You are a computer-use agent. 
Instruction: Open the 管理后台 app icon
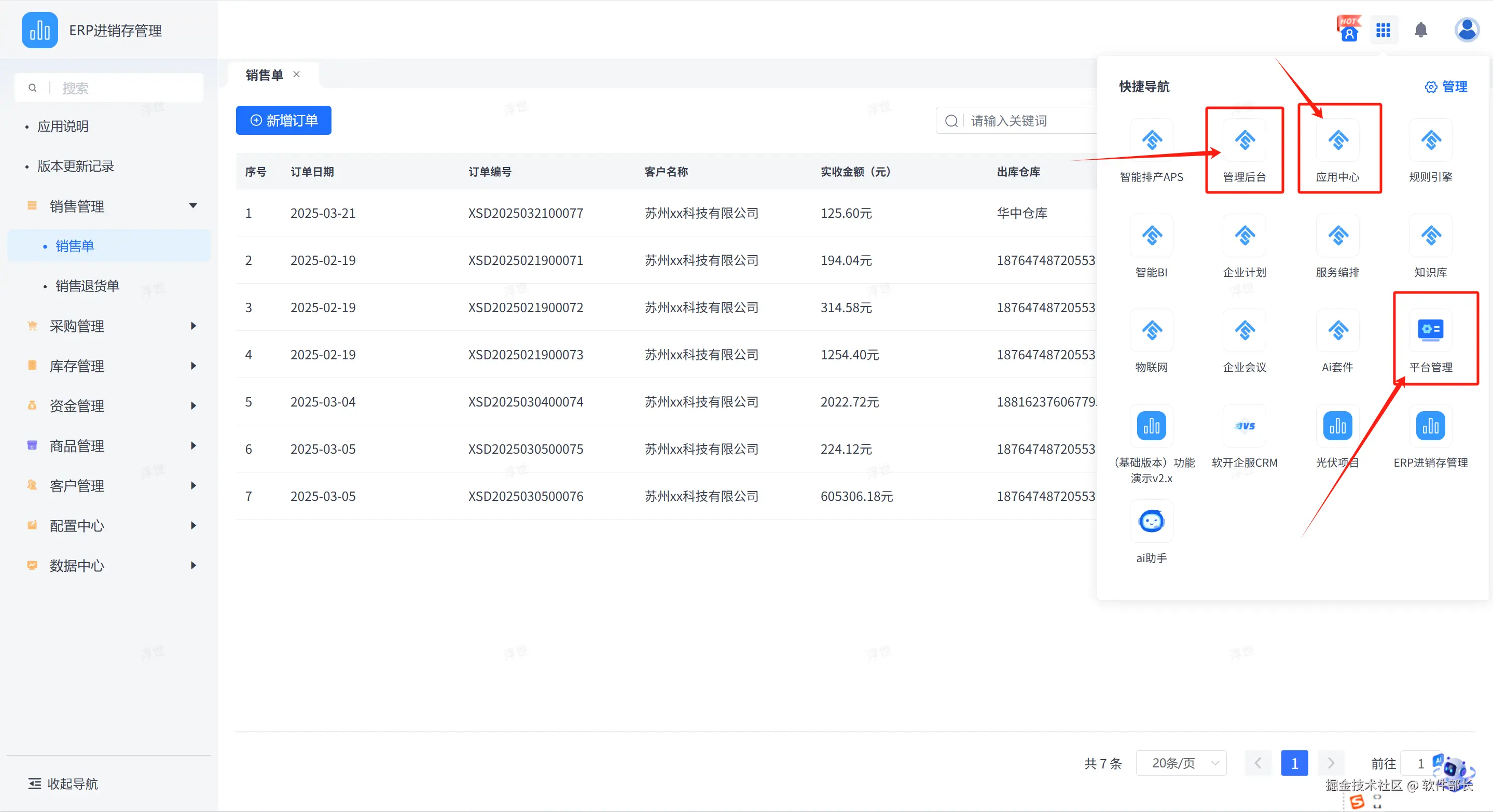1244,141
